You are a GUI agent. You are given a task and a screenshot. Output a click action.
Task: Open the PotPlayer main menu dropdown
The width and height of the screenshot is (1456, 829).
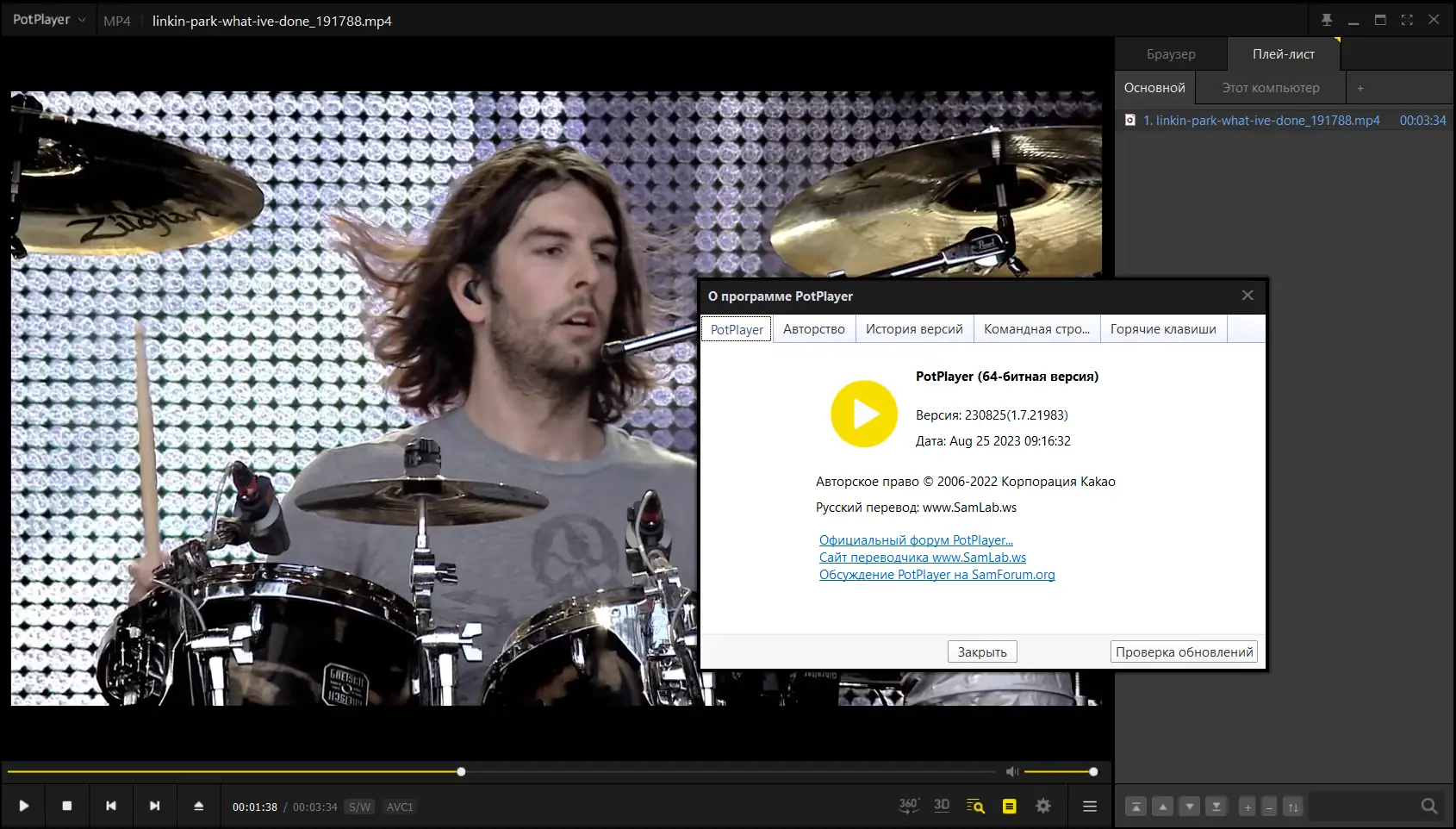(x=49, y=20)
